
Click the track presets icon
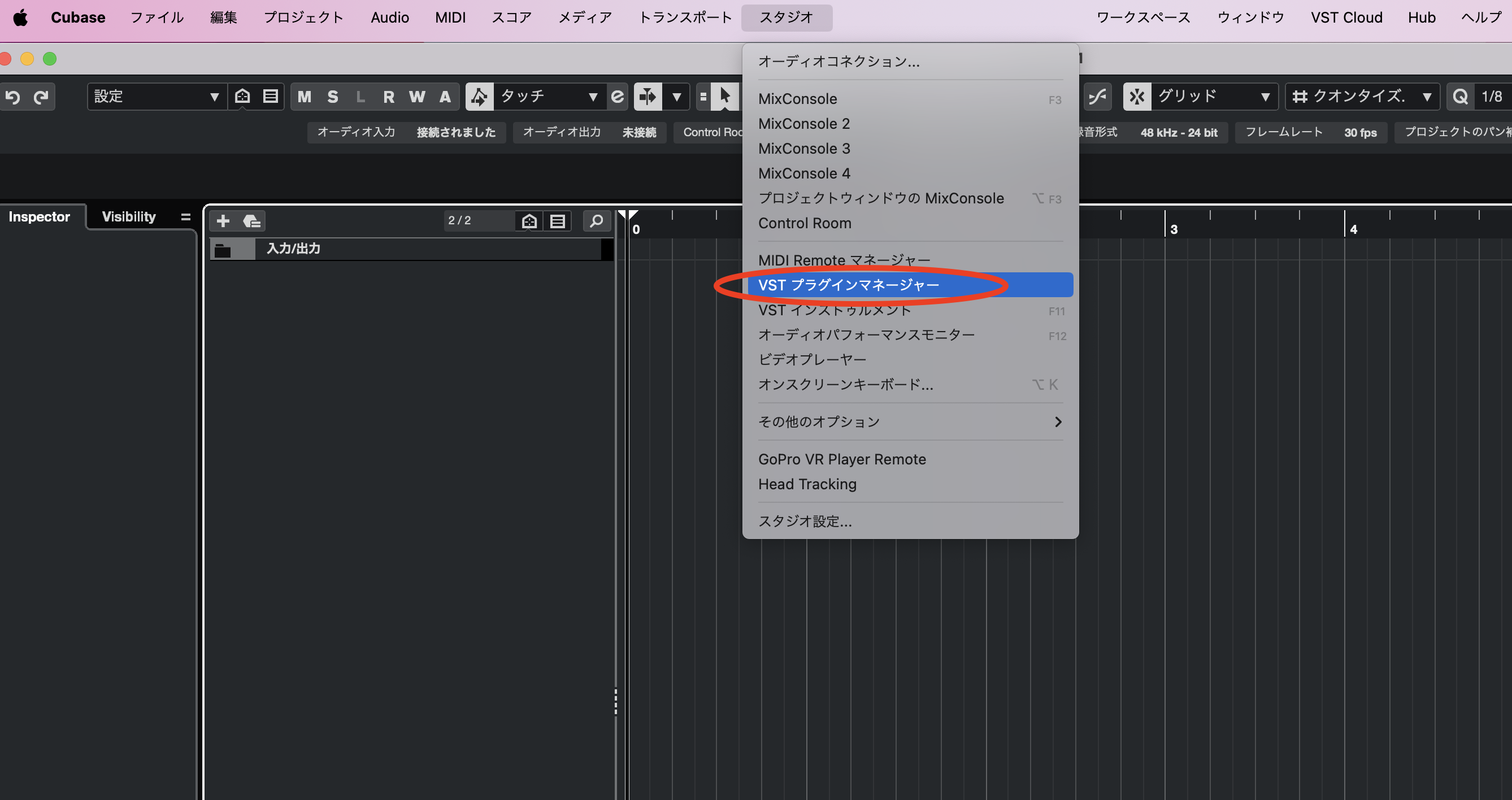(x=251, y=221)
